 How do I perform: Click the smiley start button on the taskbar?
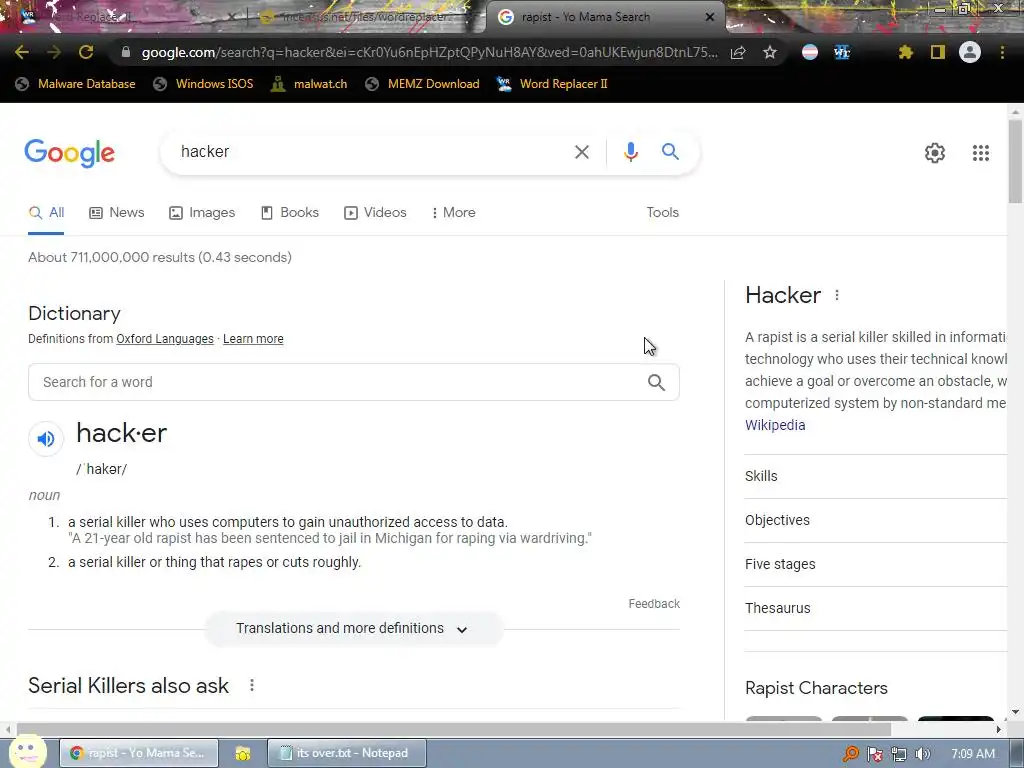point(27,751)
